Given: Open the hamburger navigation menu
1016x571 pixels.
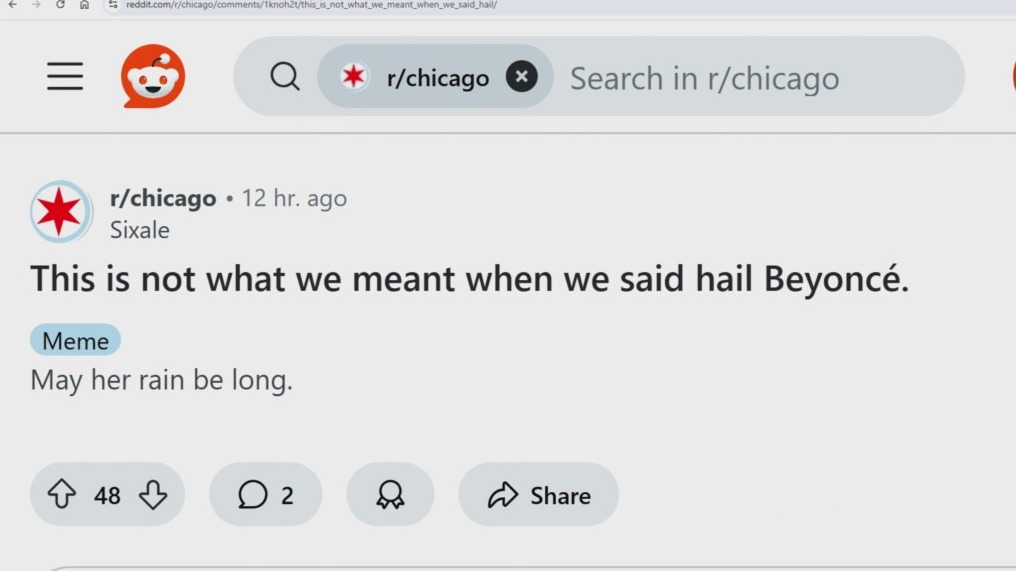Looking at the screenshot, I should 65,76.
